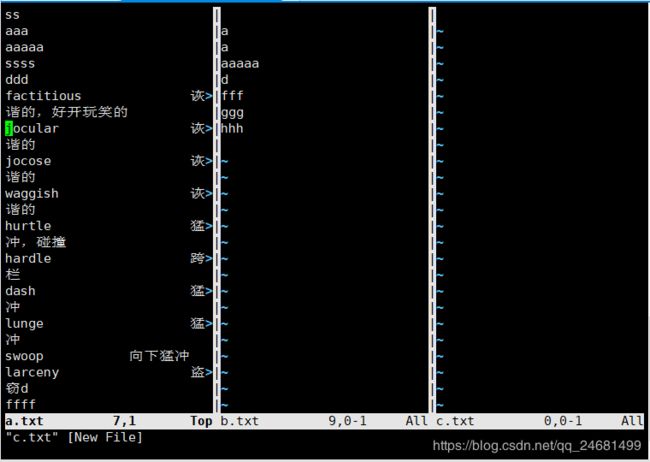Click the single character line '栏'
650x462 pixels.
[x=12, y=275]
